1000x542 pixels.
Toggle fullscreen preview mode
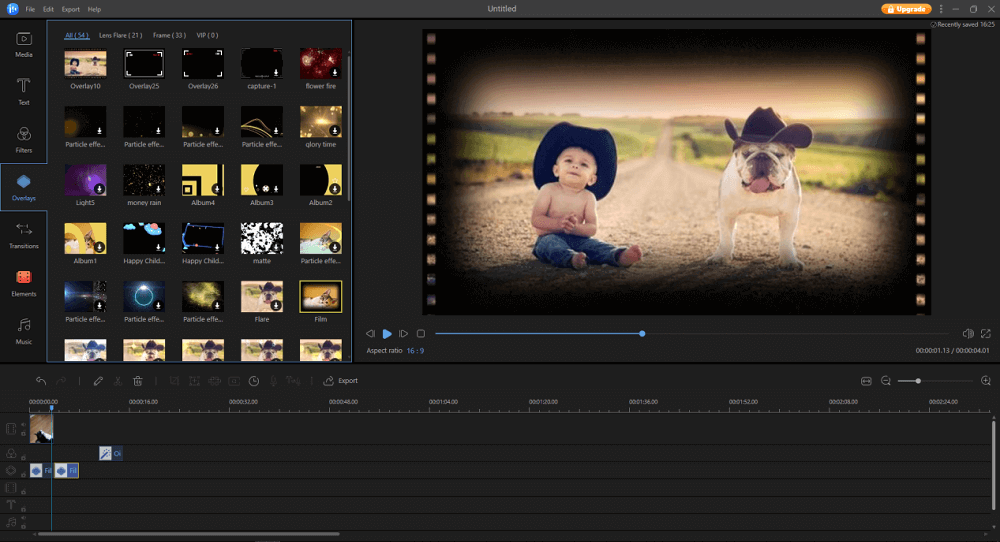[986, 333]
